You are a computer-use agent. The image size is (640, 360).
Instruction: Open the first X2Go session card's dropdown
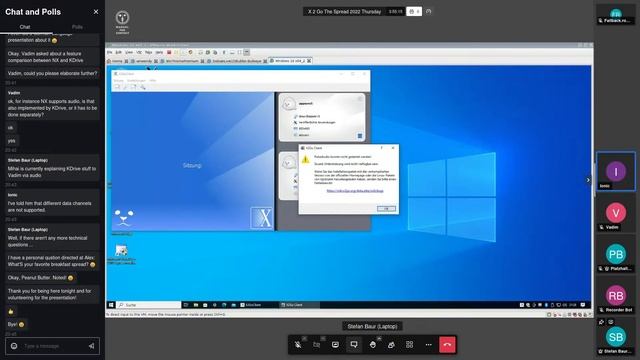(360, 136)
